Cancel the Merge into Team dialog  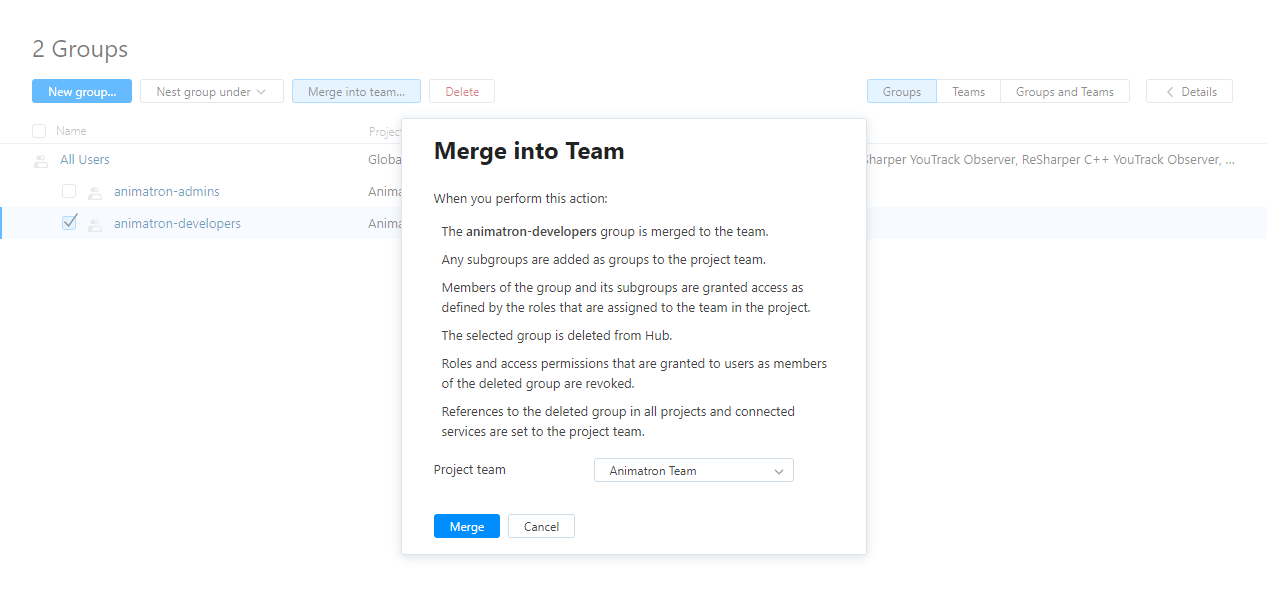(541, 525)
